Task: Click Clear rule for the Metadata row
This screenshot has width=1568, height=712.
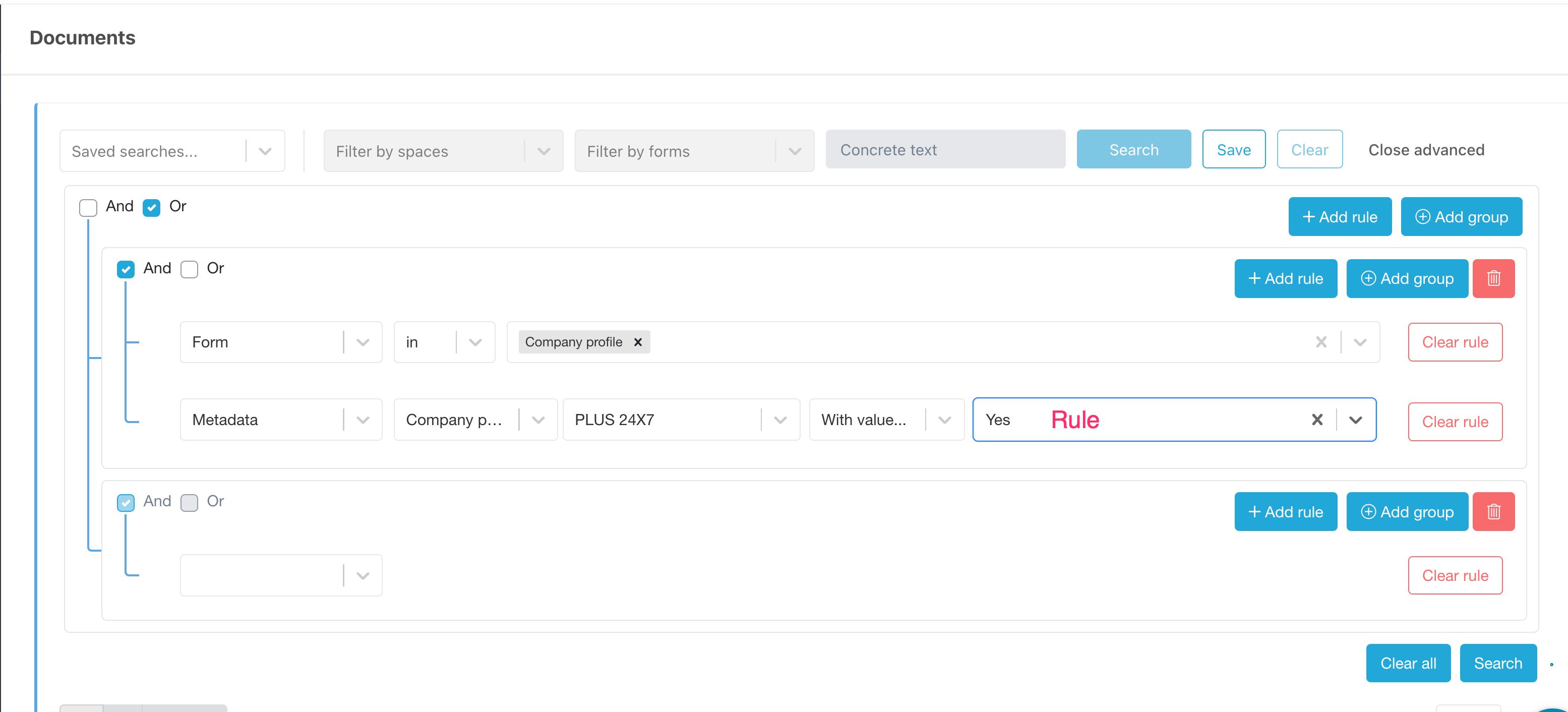Action: (1454, 422)
